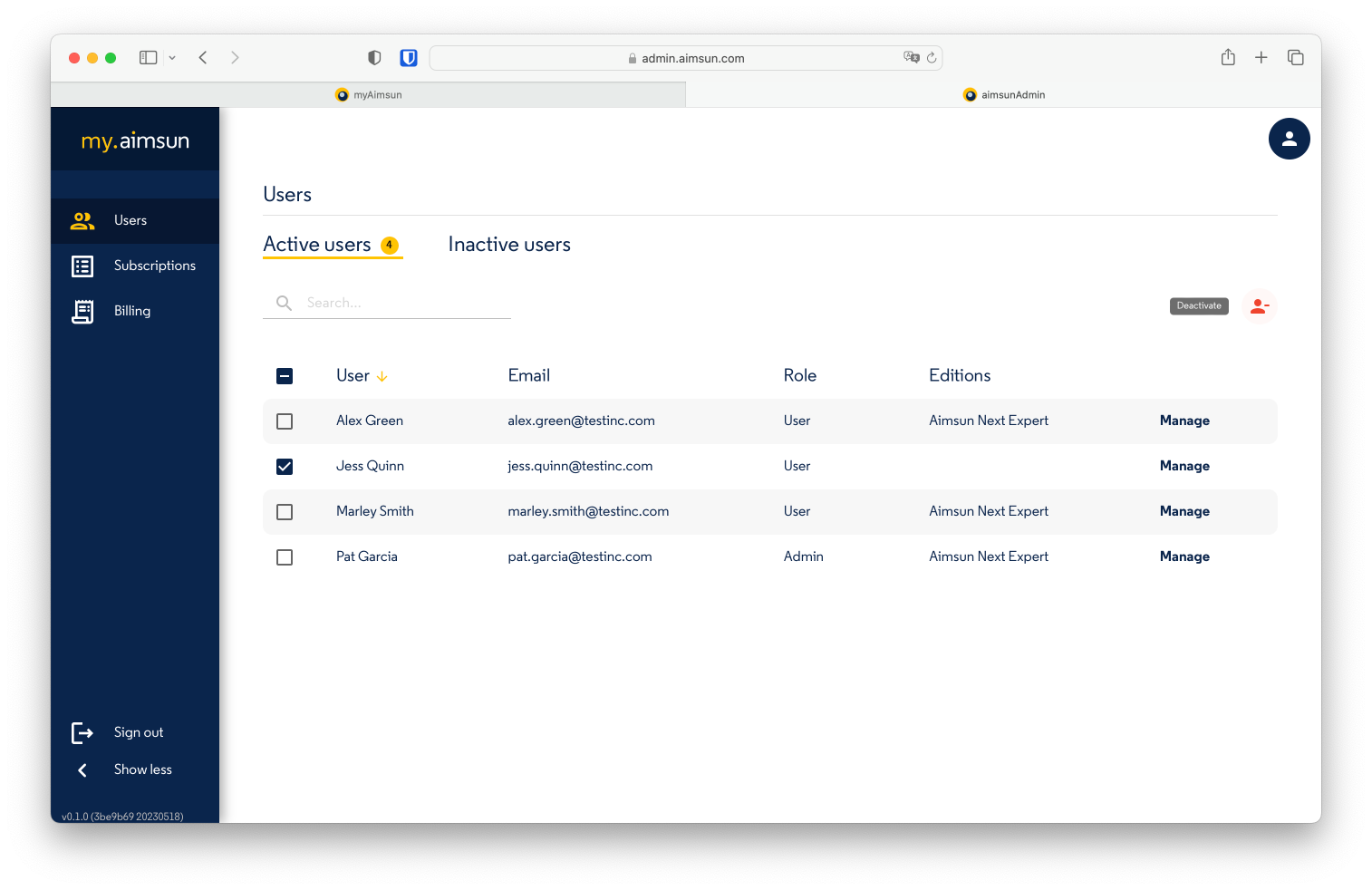Click Manage for Jess Quinn
The height and width of the screenshot is (890, 1372).
[1184, 466]
